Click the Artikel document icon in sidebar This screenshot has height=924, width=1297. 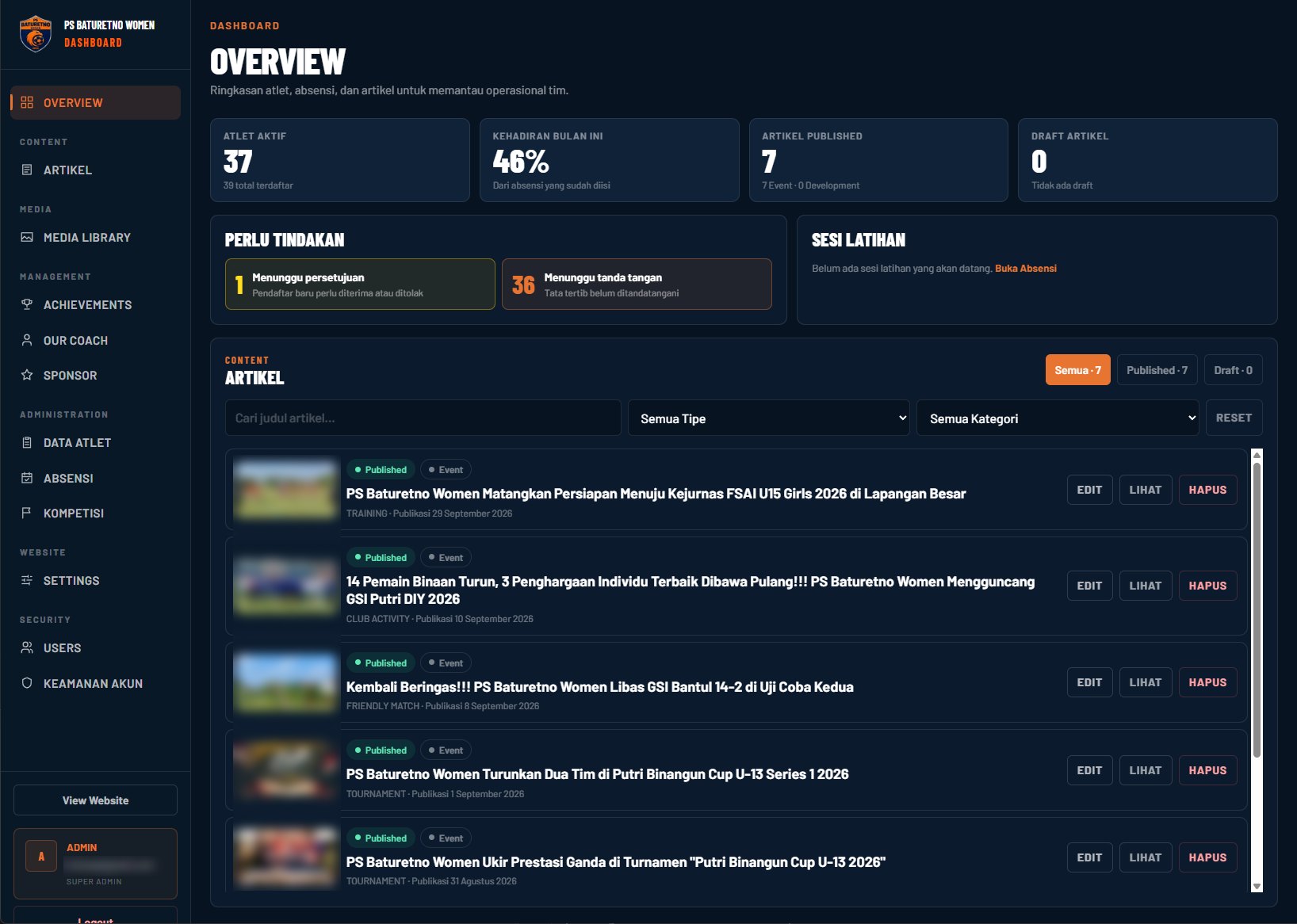27,170
